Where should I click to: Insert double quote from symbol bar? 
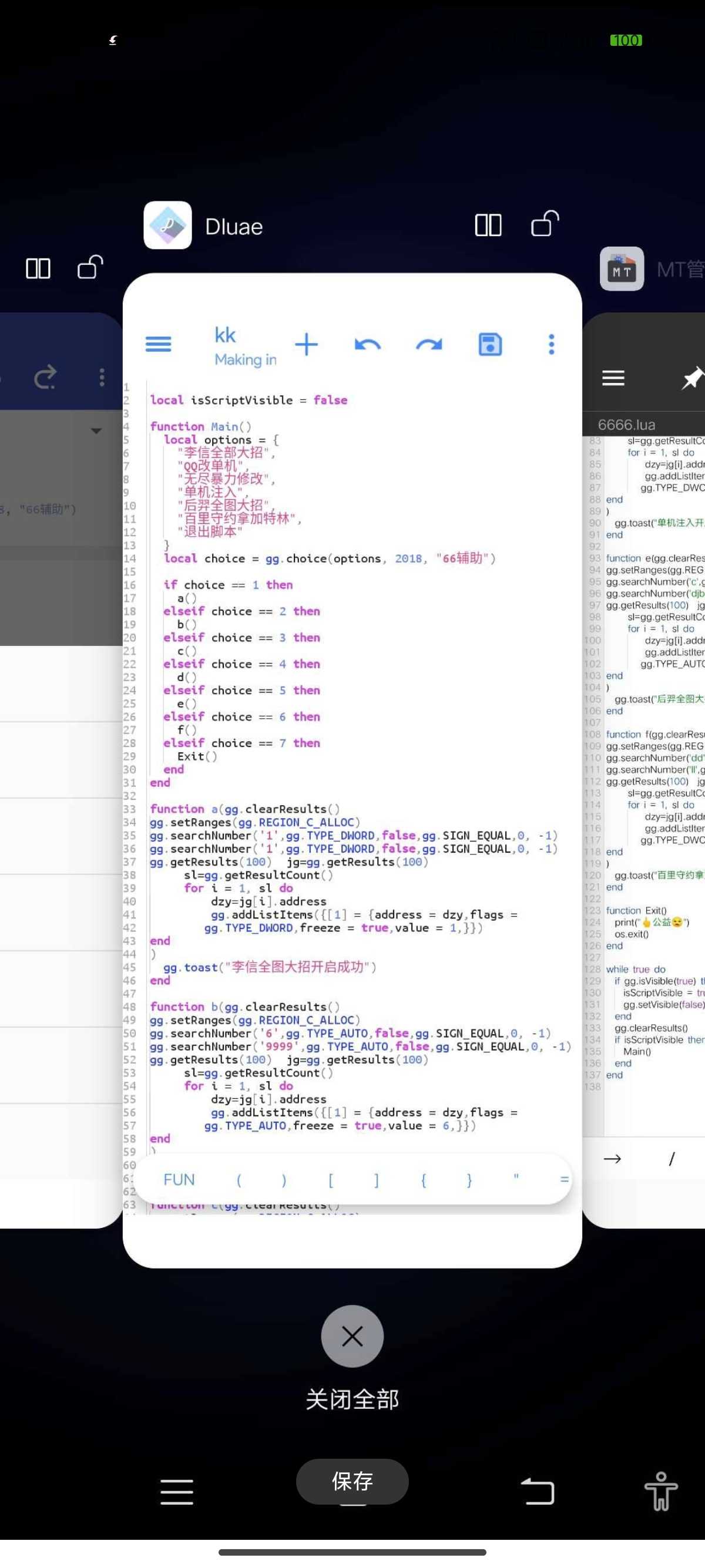516,1178
